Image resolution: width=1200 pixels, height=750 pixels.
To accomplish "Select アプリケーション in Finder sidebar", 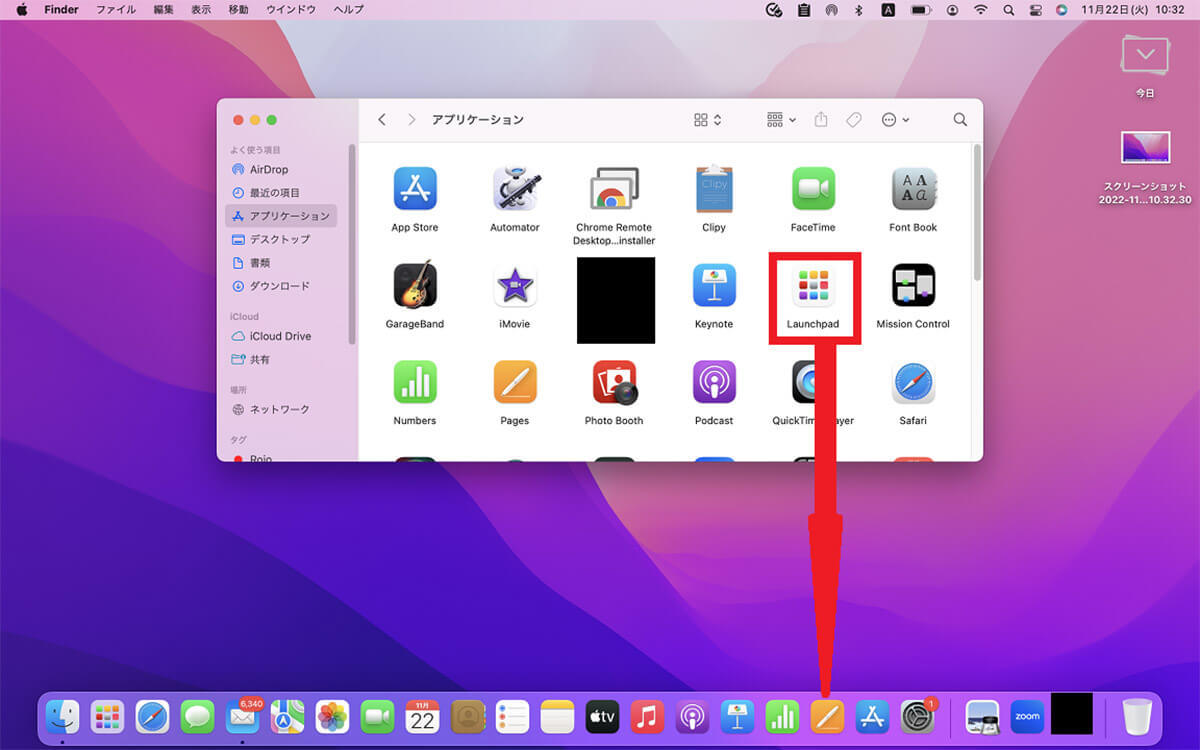I will (281, 216).
